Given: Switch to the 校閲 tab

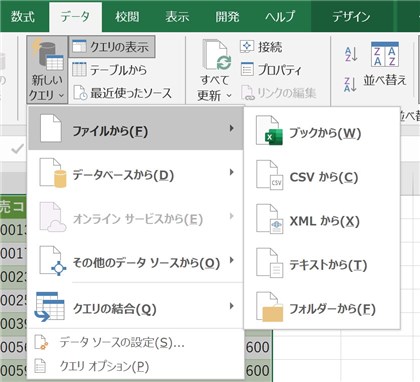Looking at the screenshot, I should click(x=127, y=17).
